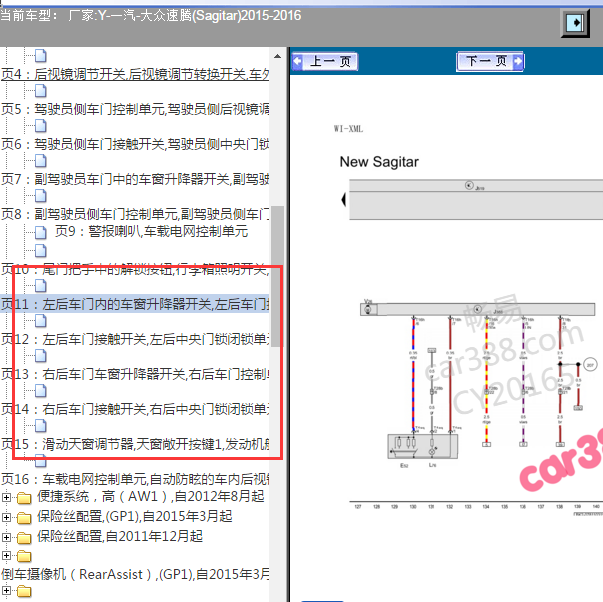Select 倒车摄像机(RearAssist) tree label

click(135, 574)
